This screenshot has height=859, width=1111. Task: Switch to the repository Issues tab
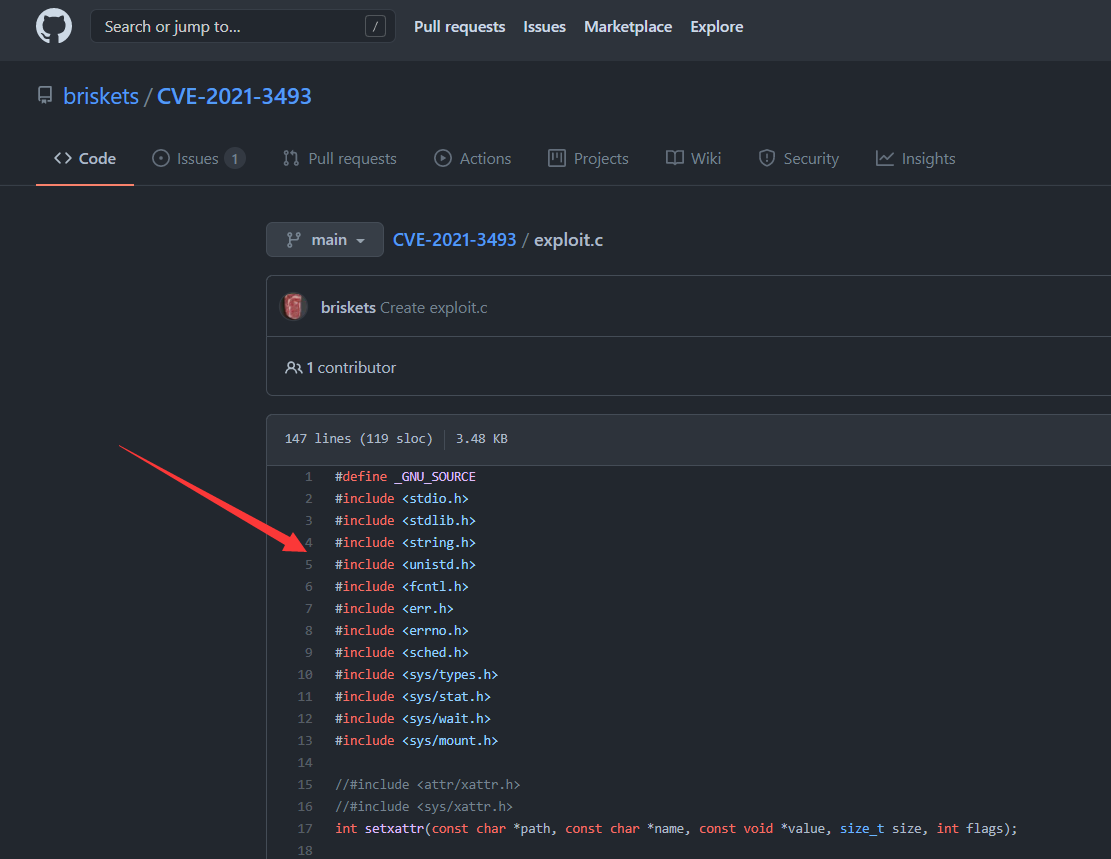(x=198, y=158)
